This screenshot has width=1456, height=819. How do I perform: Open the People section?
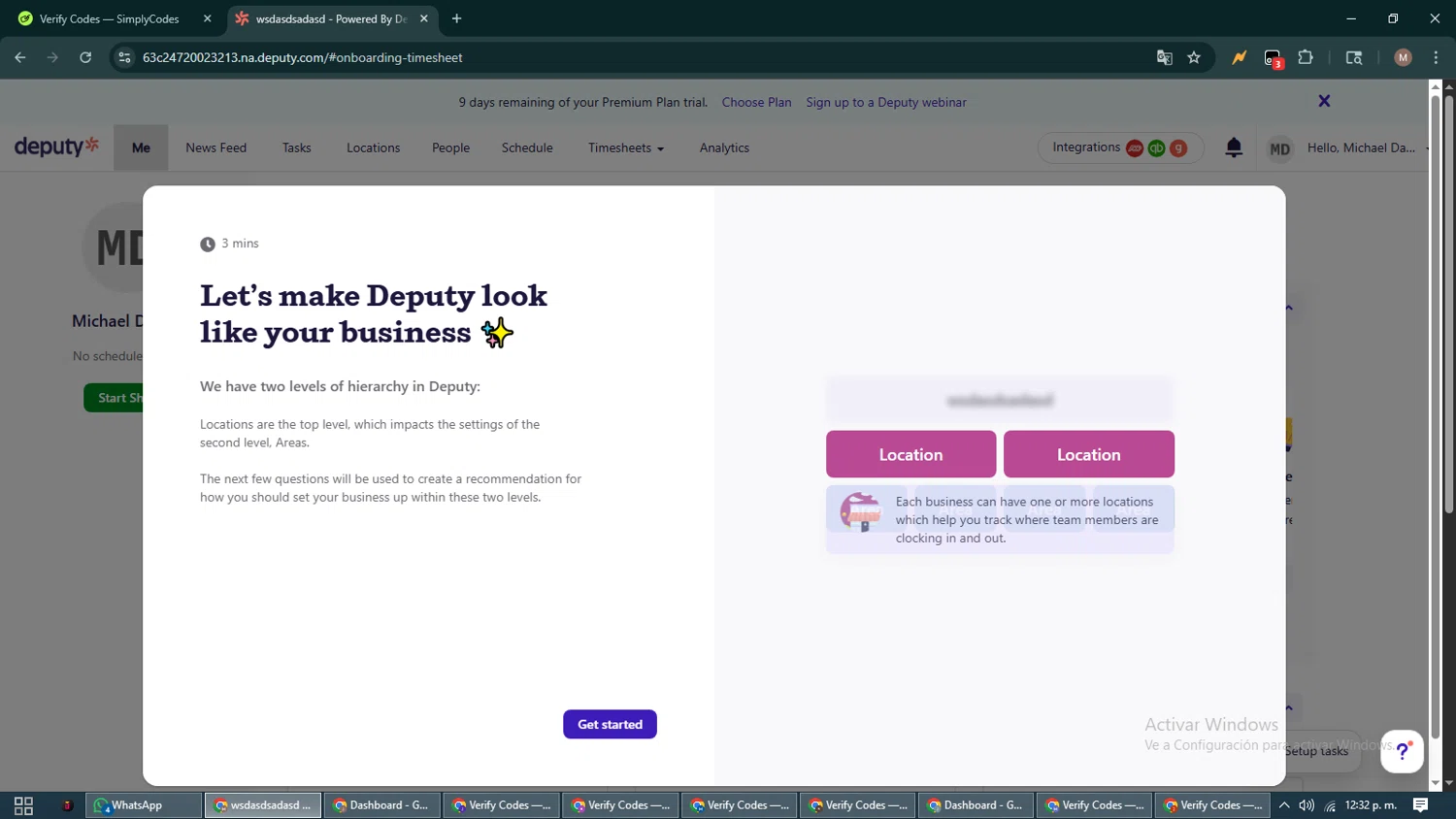pyautogui.click(x=451, y=148)
